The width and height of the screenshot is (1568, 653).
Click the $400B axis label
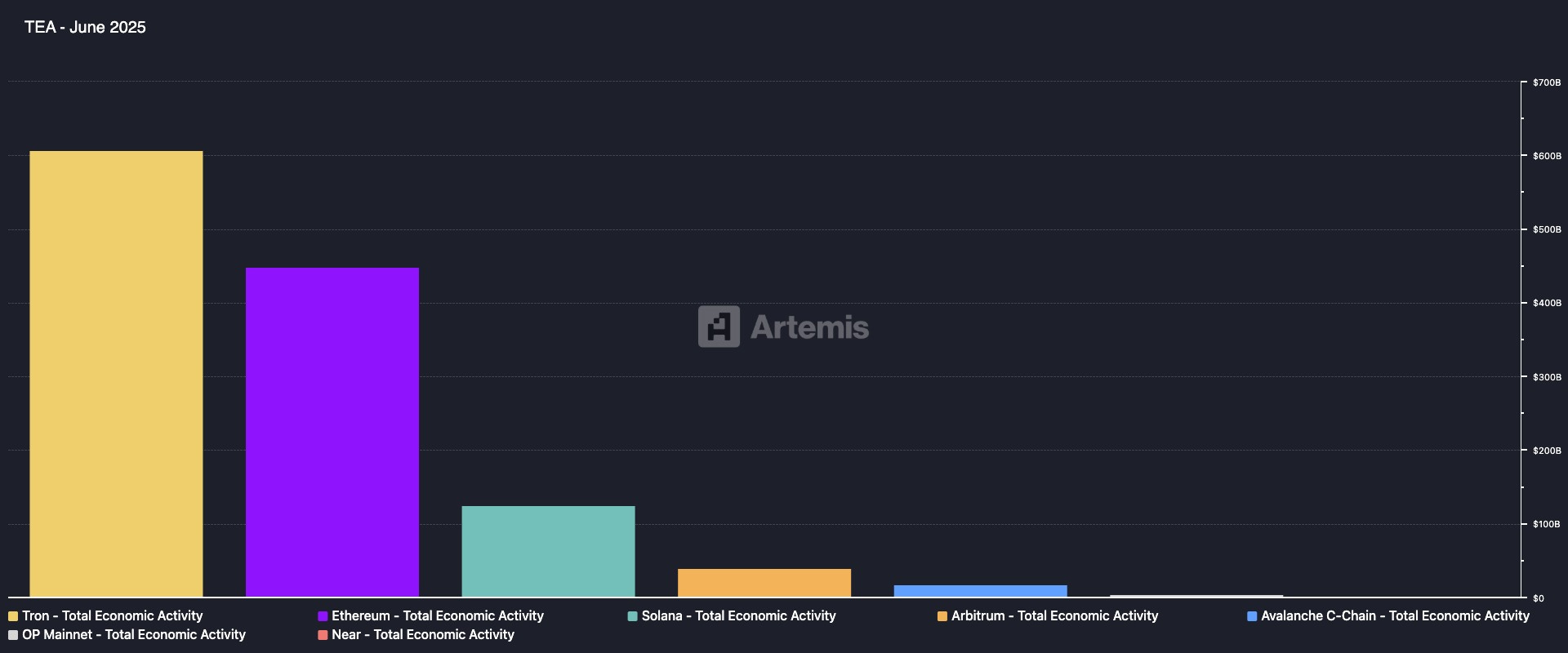tap(1547, 303)
